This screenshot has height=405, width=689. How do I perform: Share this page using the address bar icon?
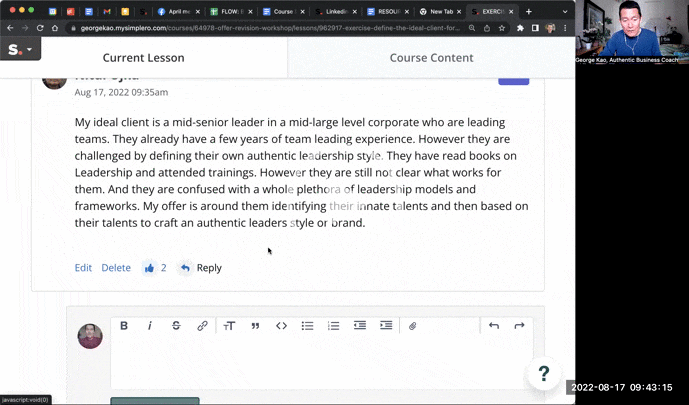487,28
